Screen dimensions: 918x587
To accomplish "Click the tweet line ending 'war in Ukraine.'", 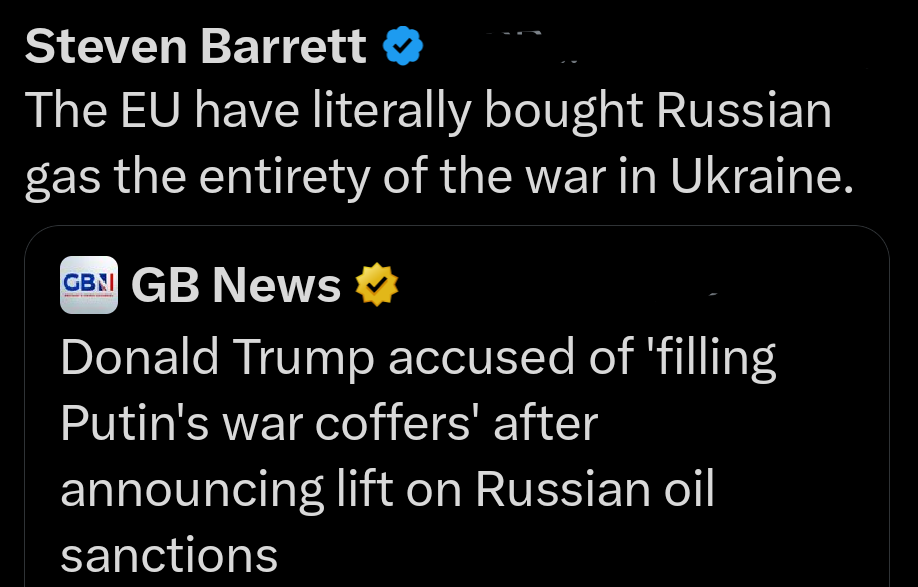I will (x=440, y=177).
